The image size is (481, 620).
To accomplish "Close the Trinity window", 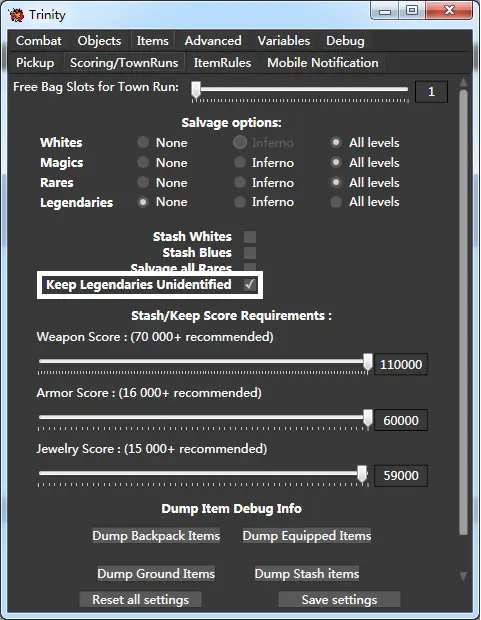I will tap(449, 10).
